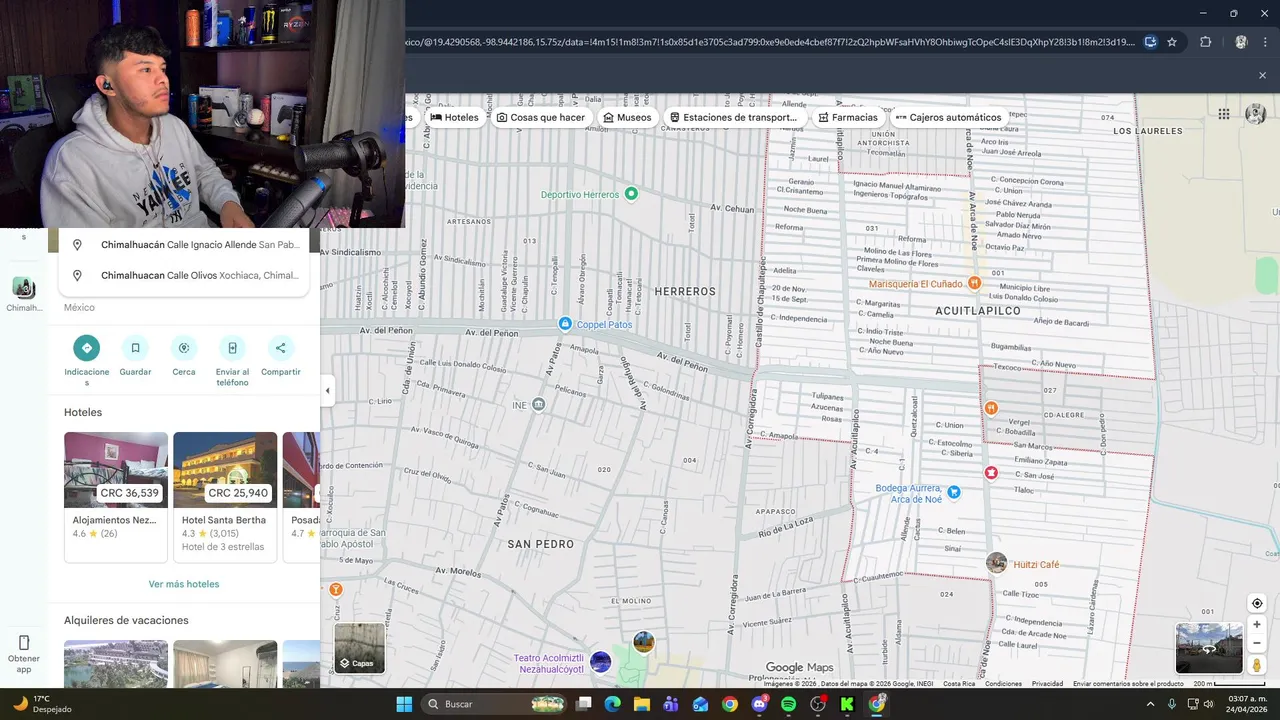Show hidden system tray icons
Image resolution: width=1280 pixels, height=720 pixels.
[x=1150, y=704]
